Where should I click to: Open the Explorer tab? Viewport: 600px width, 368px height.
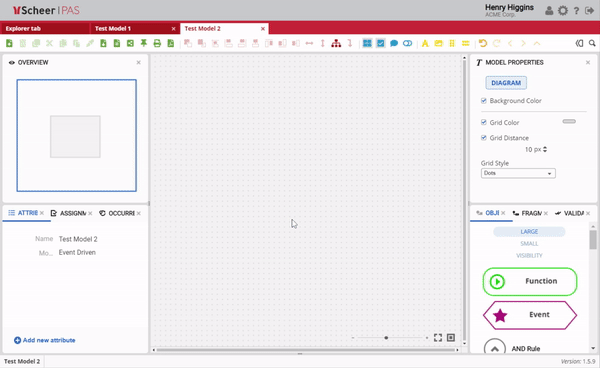[23, 28]
